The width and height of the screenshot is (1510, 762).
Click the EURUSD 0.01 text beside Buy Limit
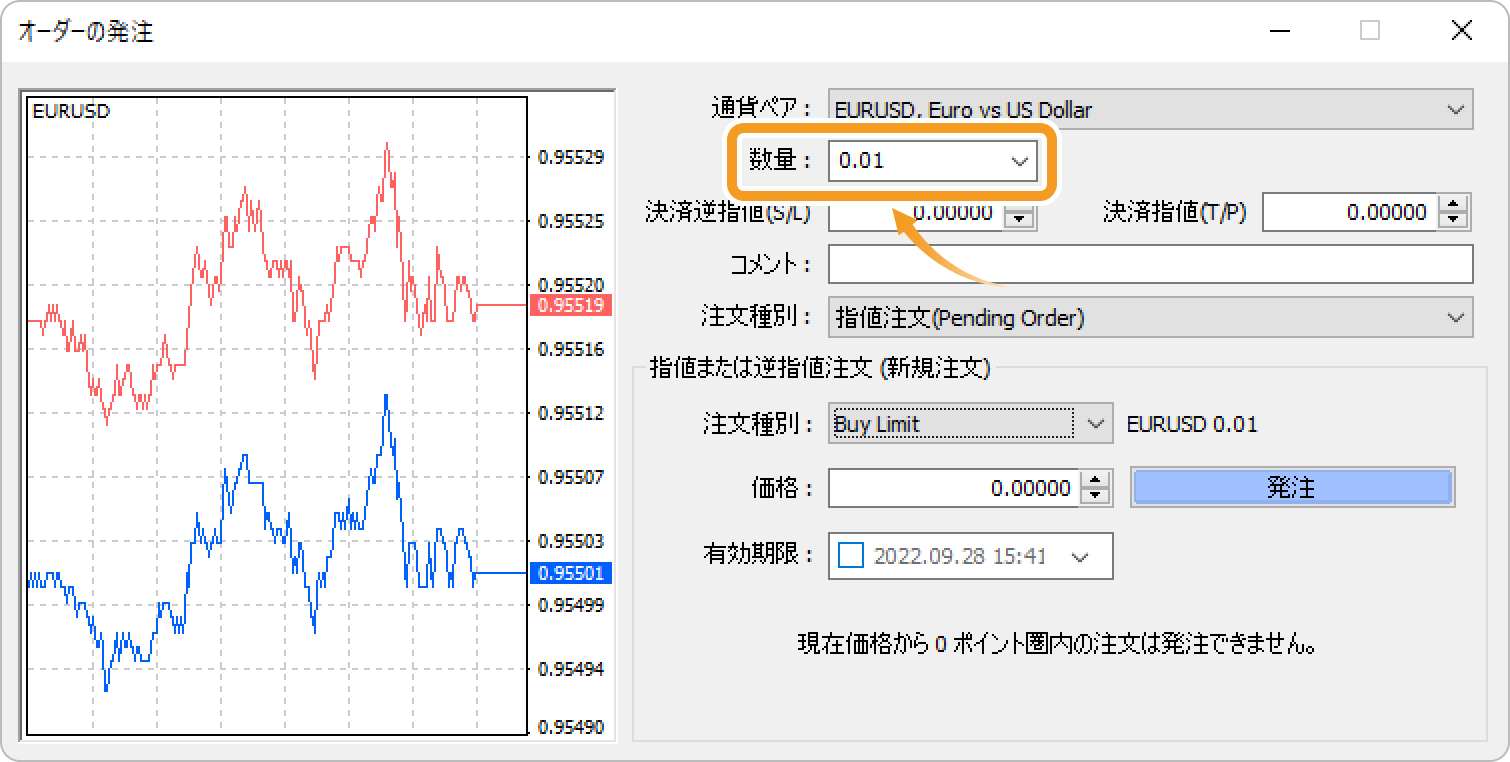pos(1192,424)
